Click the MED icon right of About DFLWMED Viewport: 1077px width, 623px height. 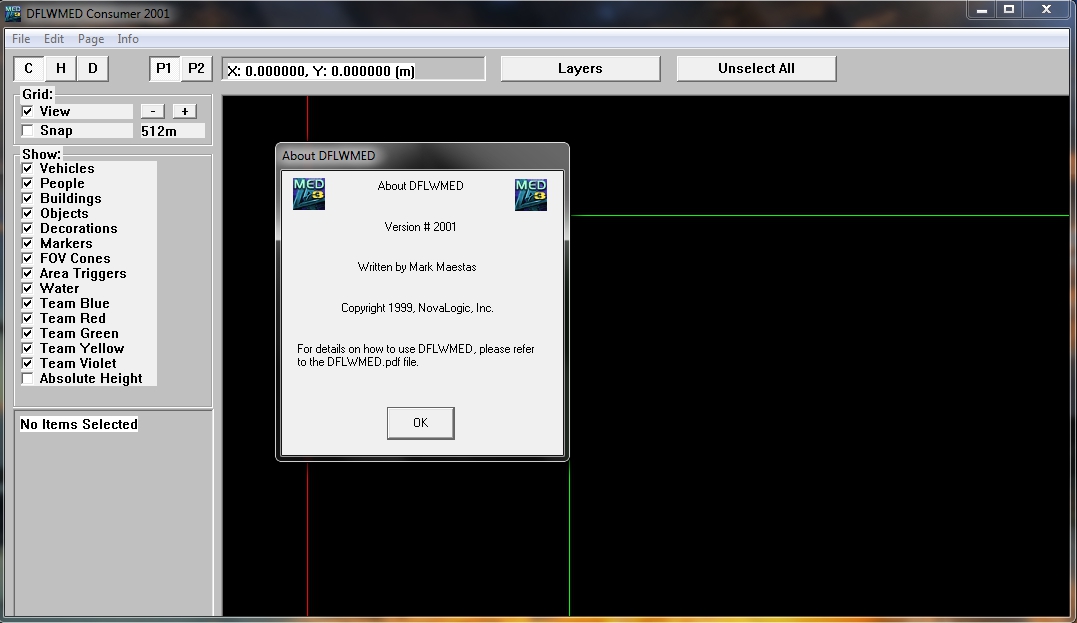(530, 194)
